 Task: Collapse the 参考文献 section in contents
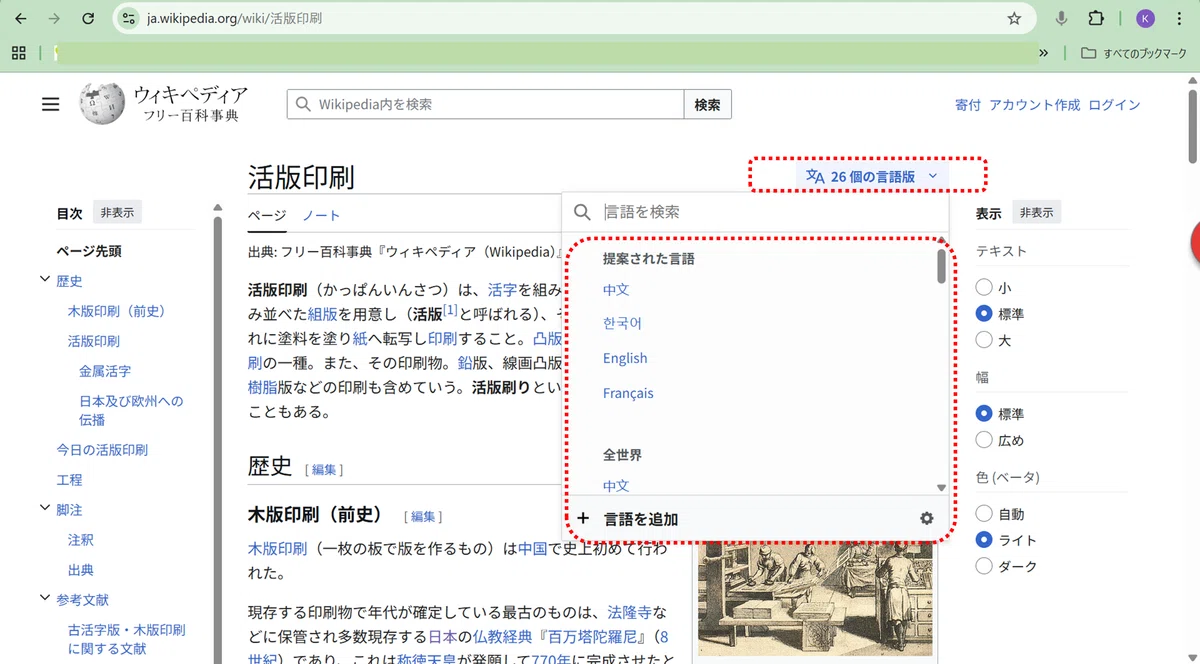tap(45, 598)
